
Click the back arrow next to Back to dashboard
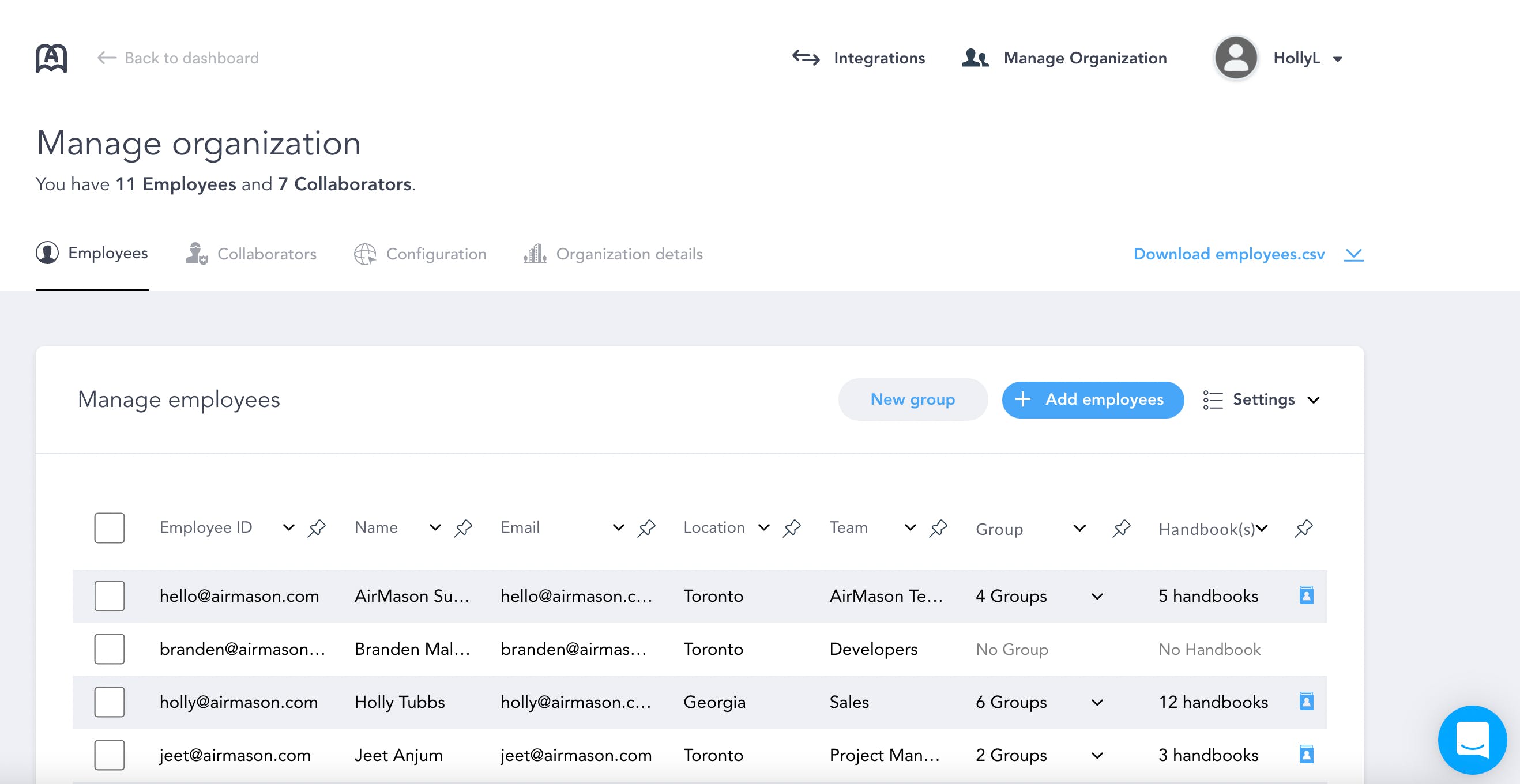[107, 58]
